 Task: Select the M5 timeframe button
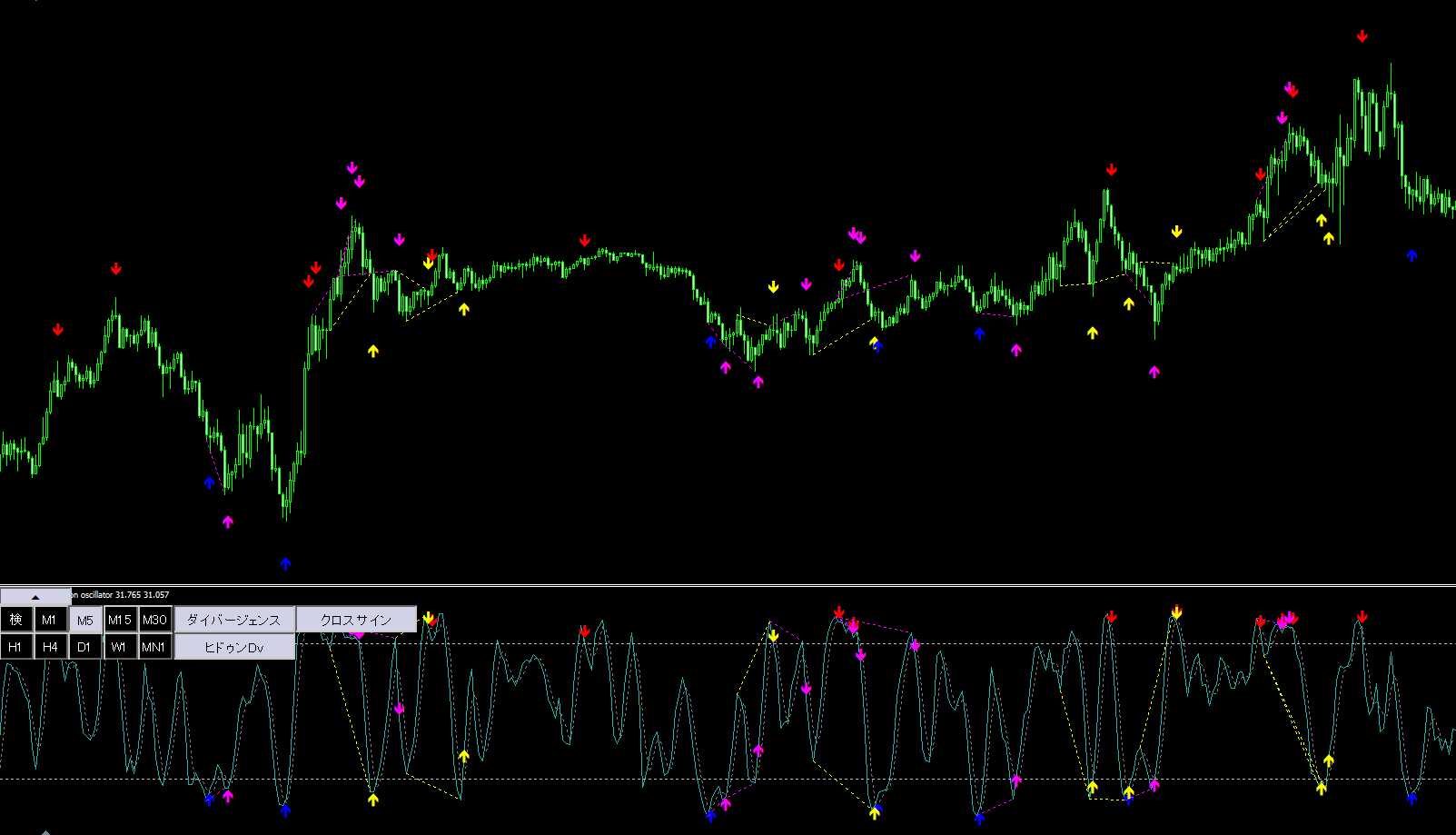(85, 620)
